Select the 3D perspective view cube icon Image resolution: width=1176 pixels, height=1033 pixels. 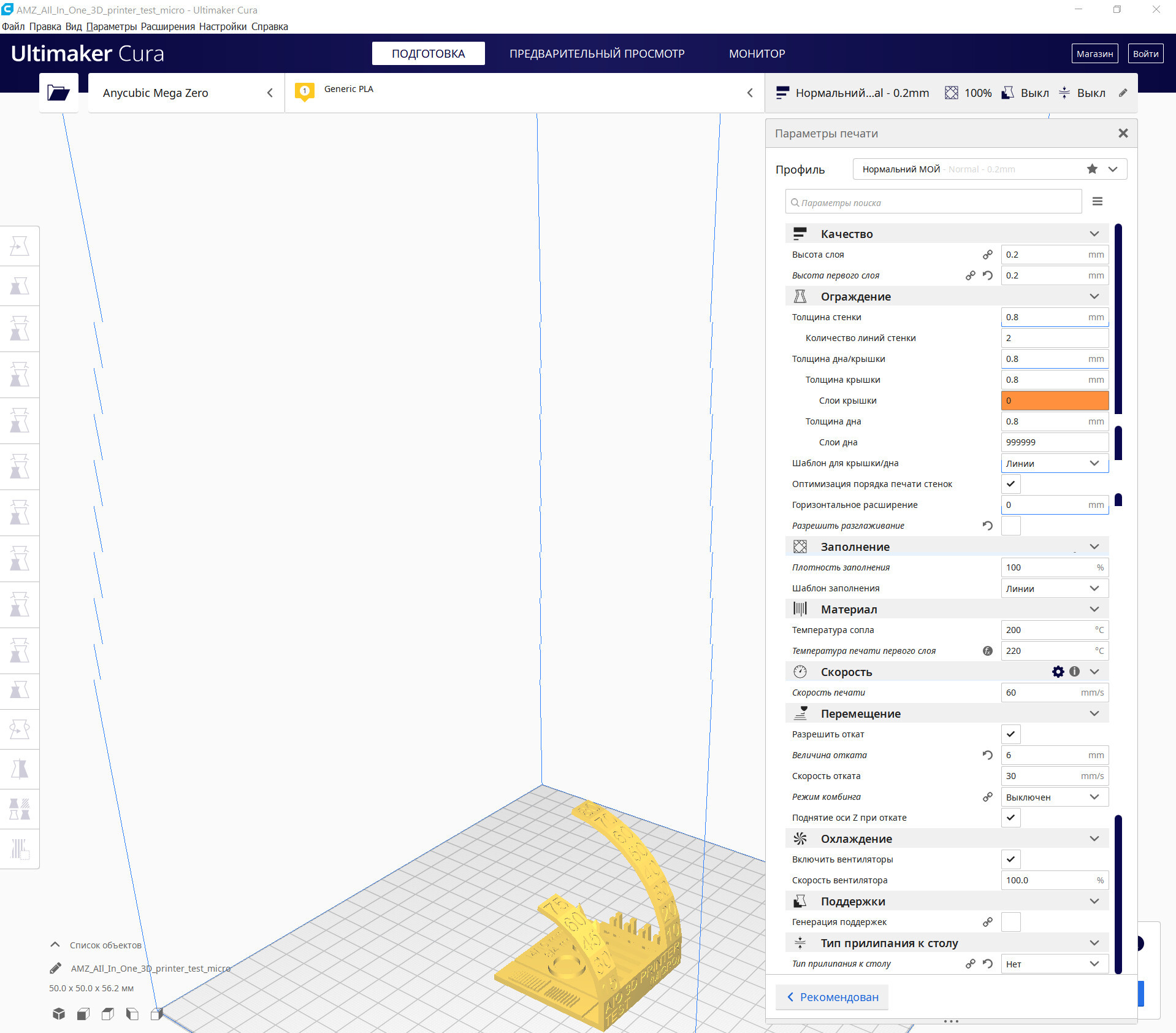(x=59, y=1013)
